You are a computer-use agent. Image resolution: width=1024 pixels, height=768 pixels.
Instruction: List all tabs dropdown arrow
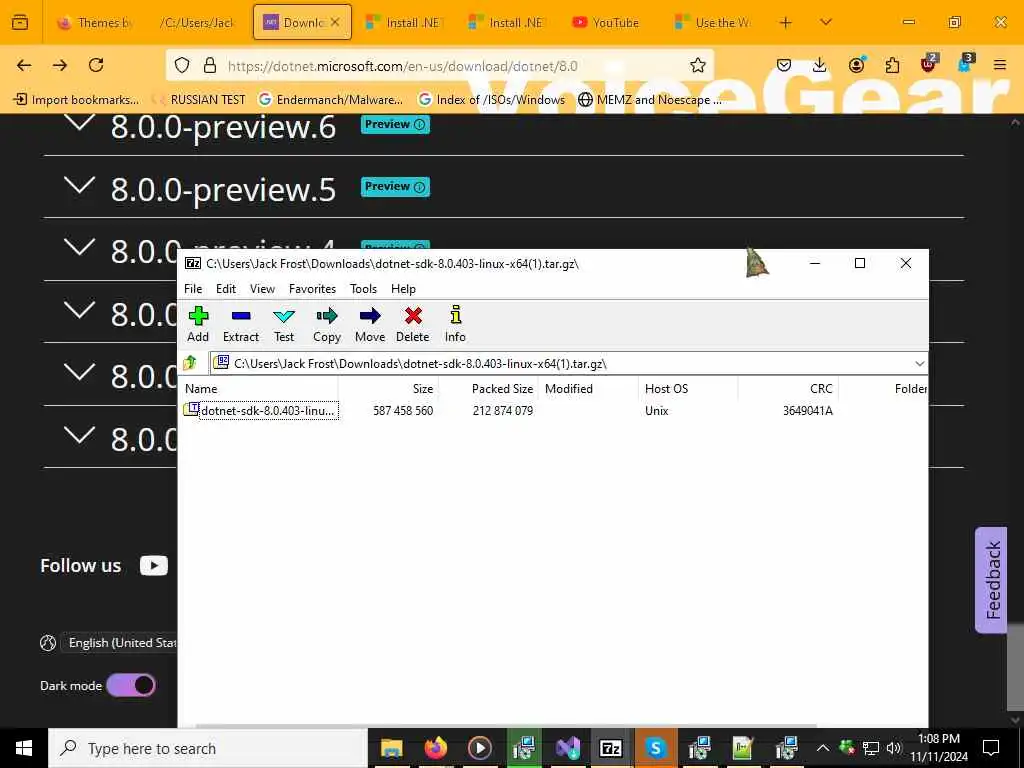(x=826, y=22)
